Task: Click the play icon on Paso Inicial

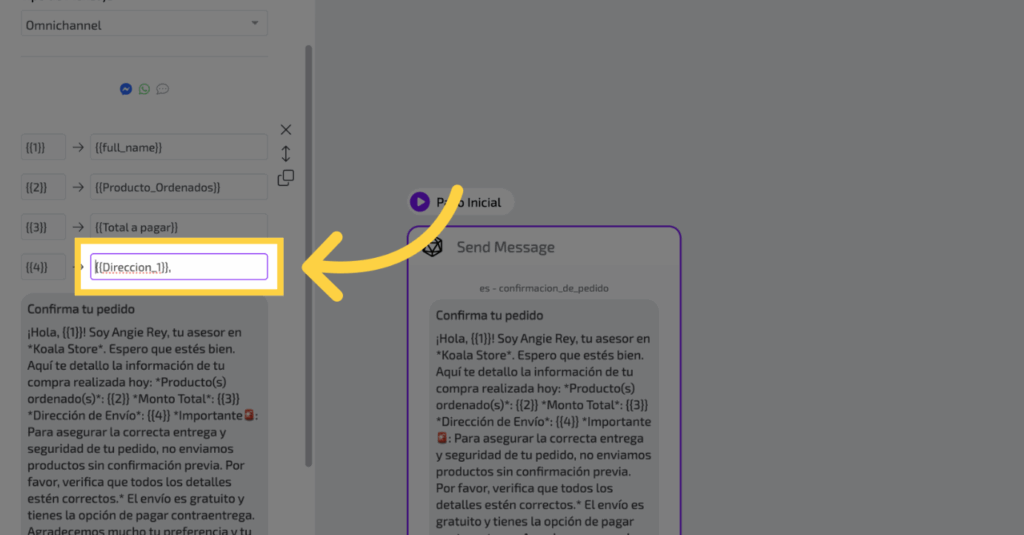Action: (420, 202)
